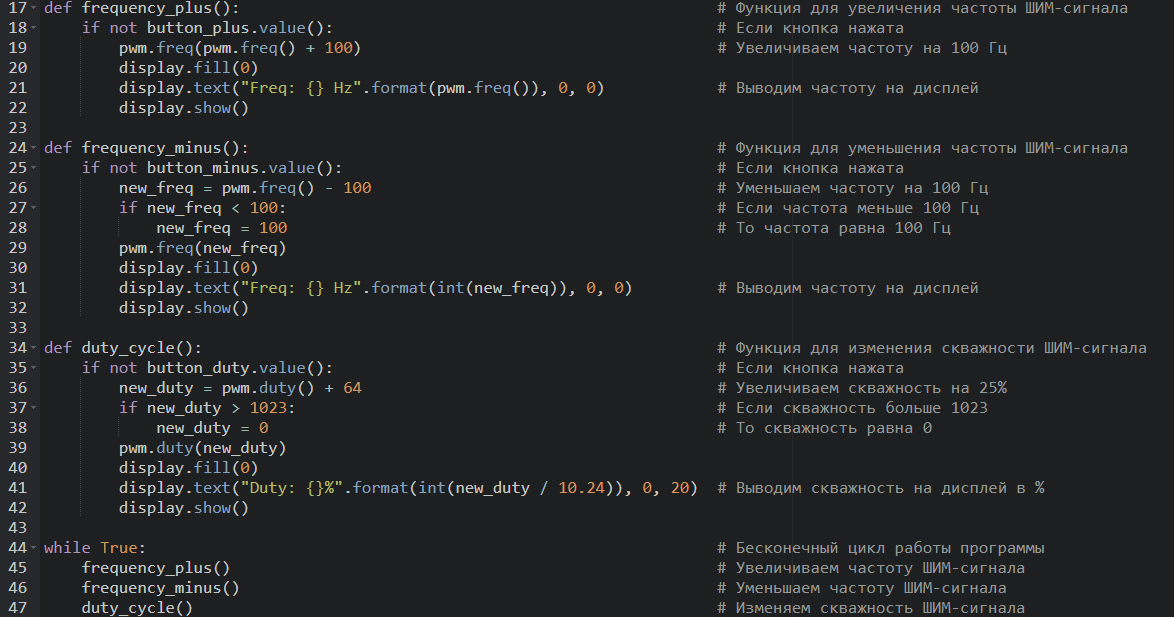Screen dimensions: 1174x617
Task: Place cursor in the "Freq: {} Hz" string on line 21
Action: (x=301, y=88)
